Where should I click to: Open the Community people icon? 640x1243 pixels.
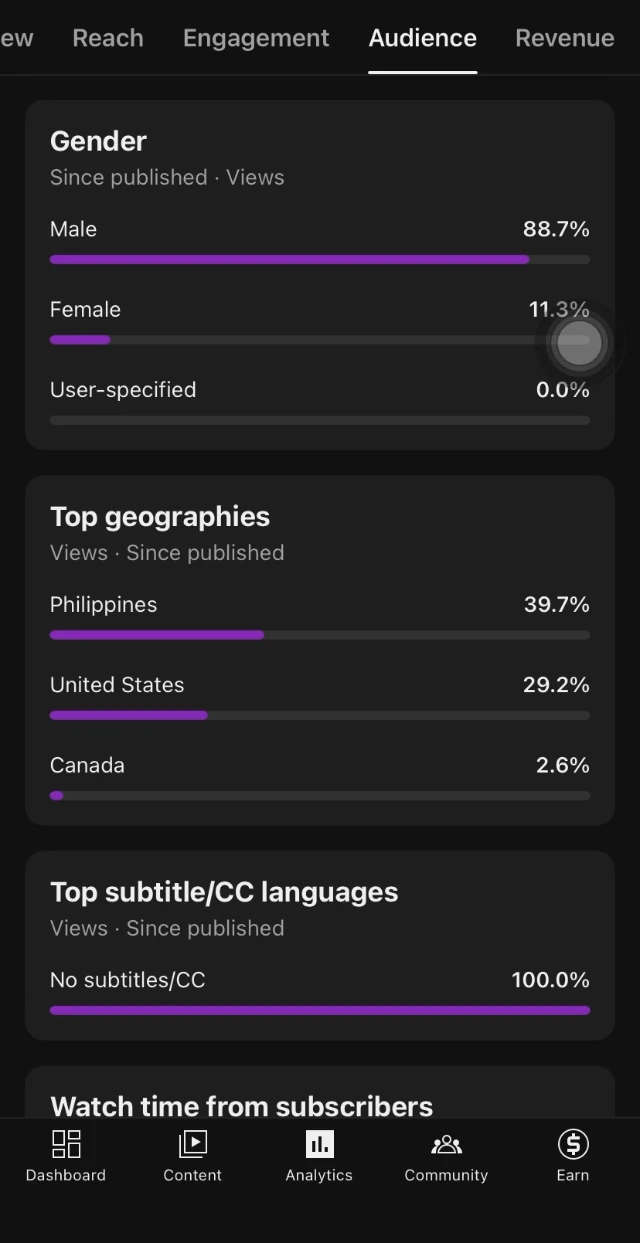tap(446, 1144)
